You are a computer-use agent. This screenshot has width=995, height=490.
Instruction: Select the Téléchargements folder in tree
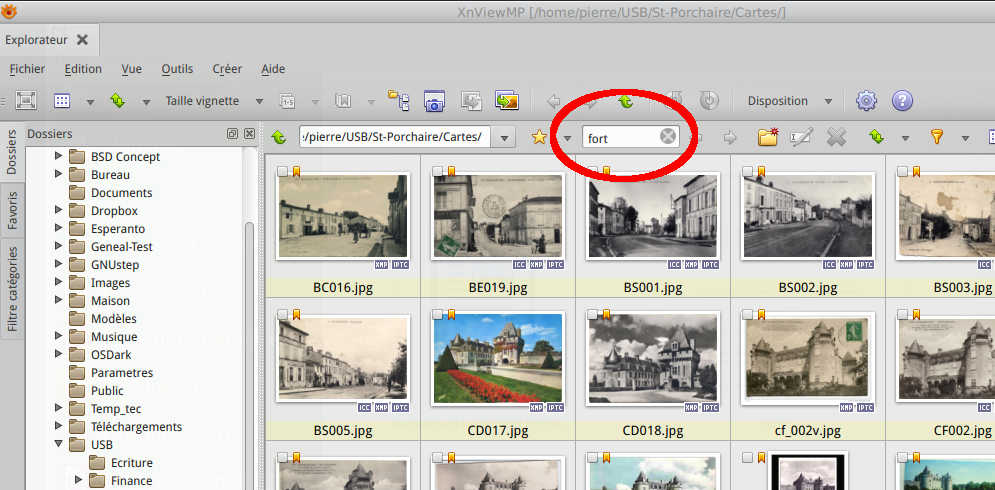(136, 427)
